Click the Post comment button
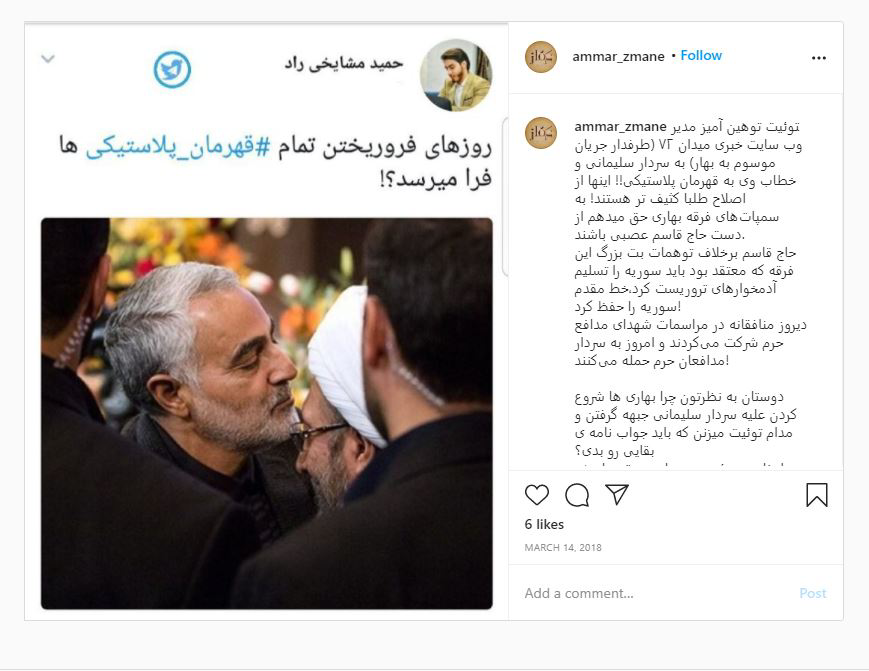869x671 pixels. (x=812, y=593)
